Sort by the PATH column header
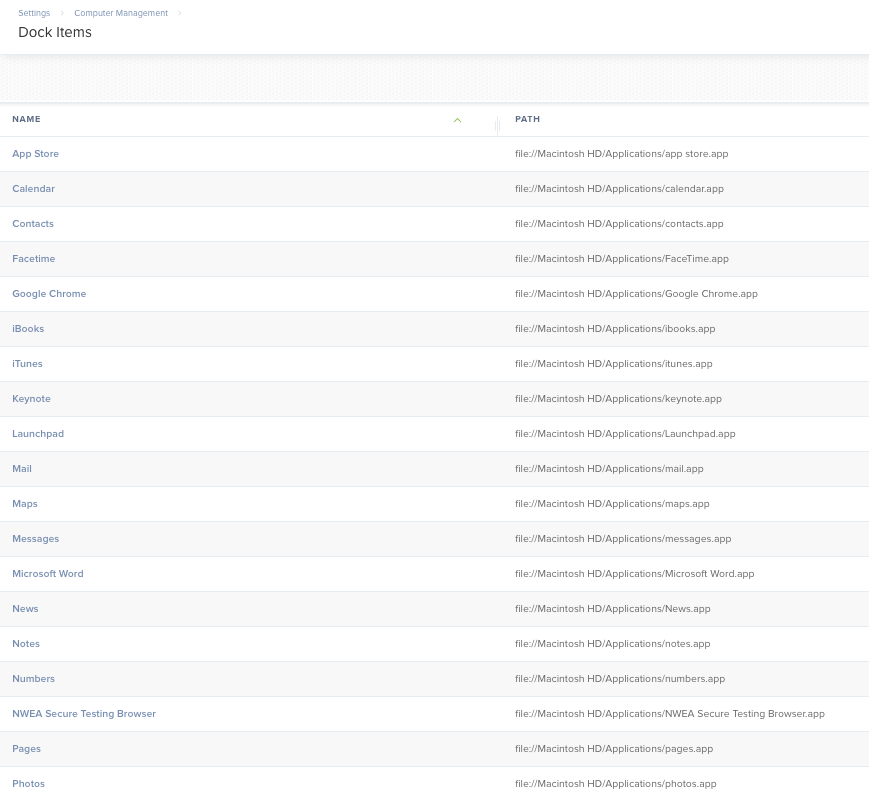The image size is (869, 797). click(x=527, y=119)
